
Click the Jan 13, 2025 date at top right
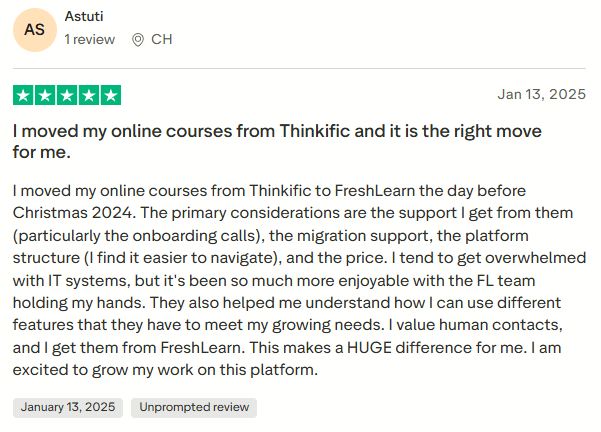541,94
